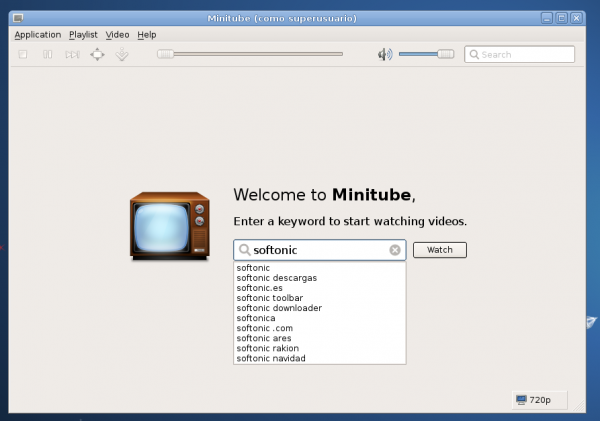This screenshot has height=421, width=600.
Task: Click the magnifier icon in the keyword field
Action: pos(244,250)
